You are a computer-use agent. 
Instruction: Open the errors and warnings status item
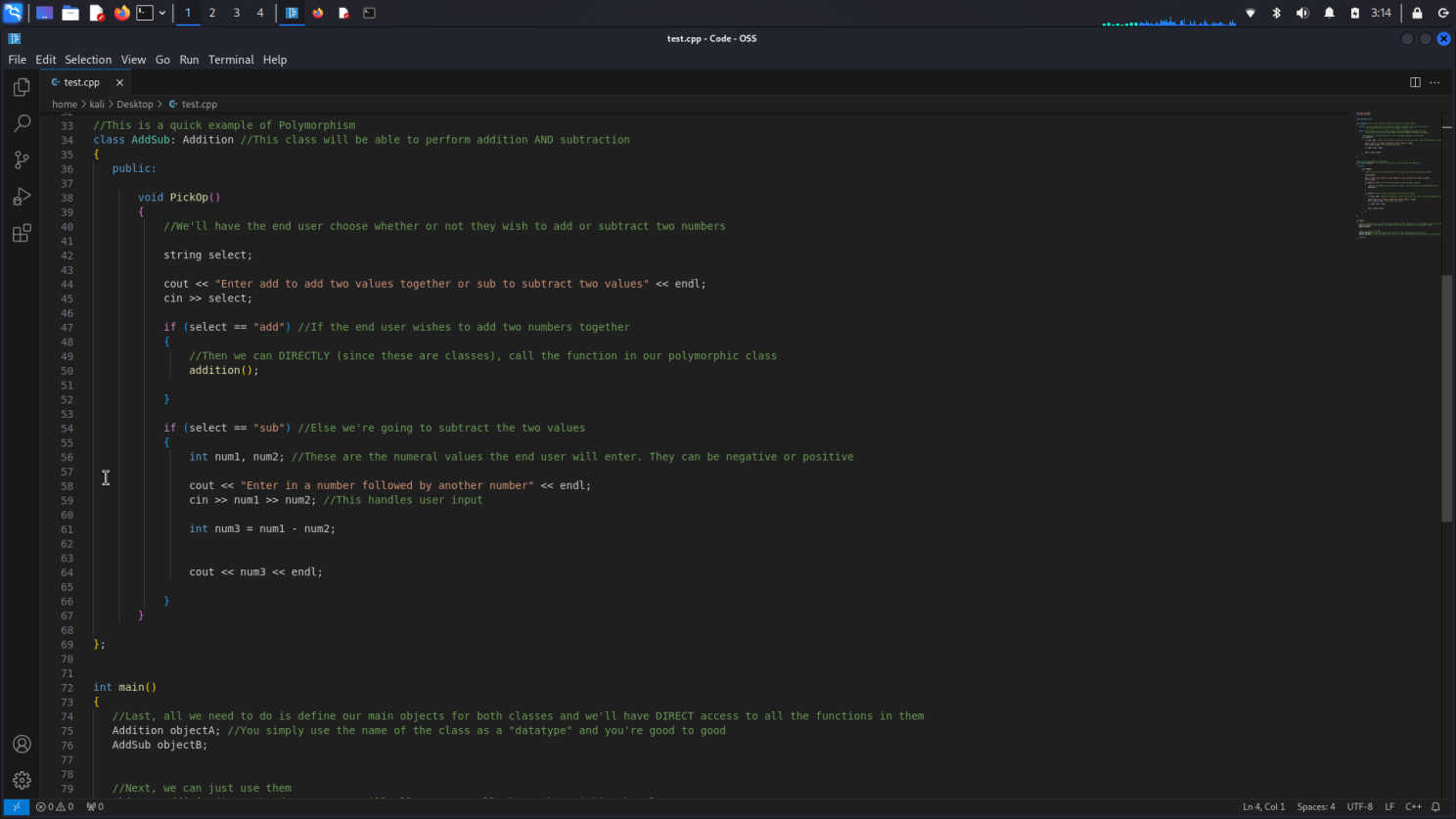pyautogui.click(x=55, y=807)
